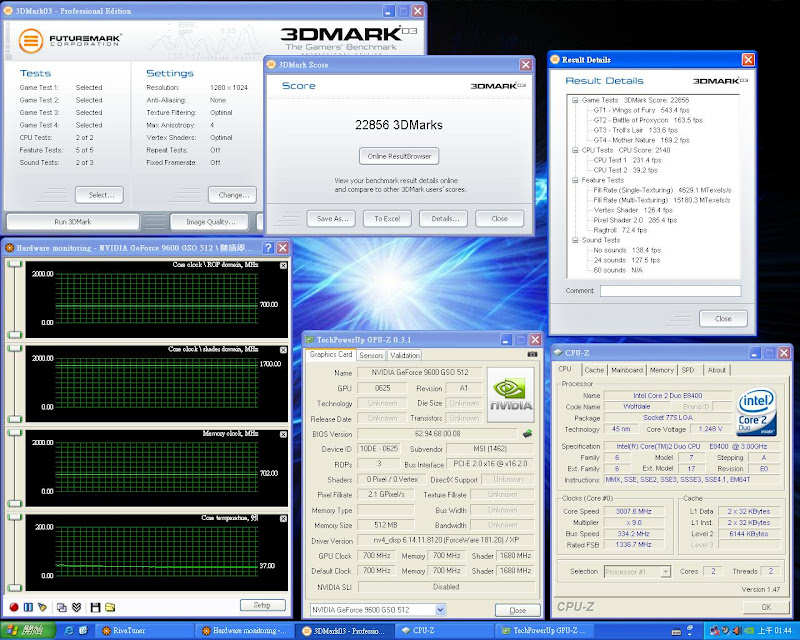Viewport: 800px width, 640px height.
Task: Pause hardware monitoring with blue pause icon
Action: pos(28,607)
